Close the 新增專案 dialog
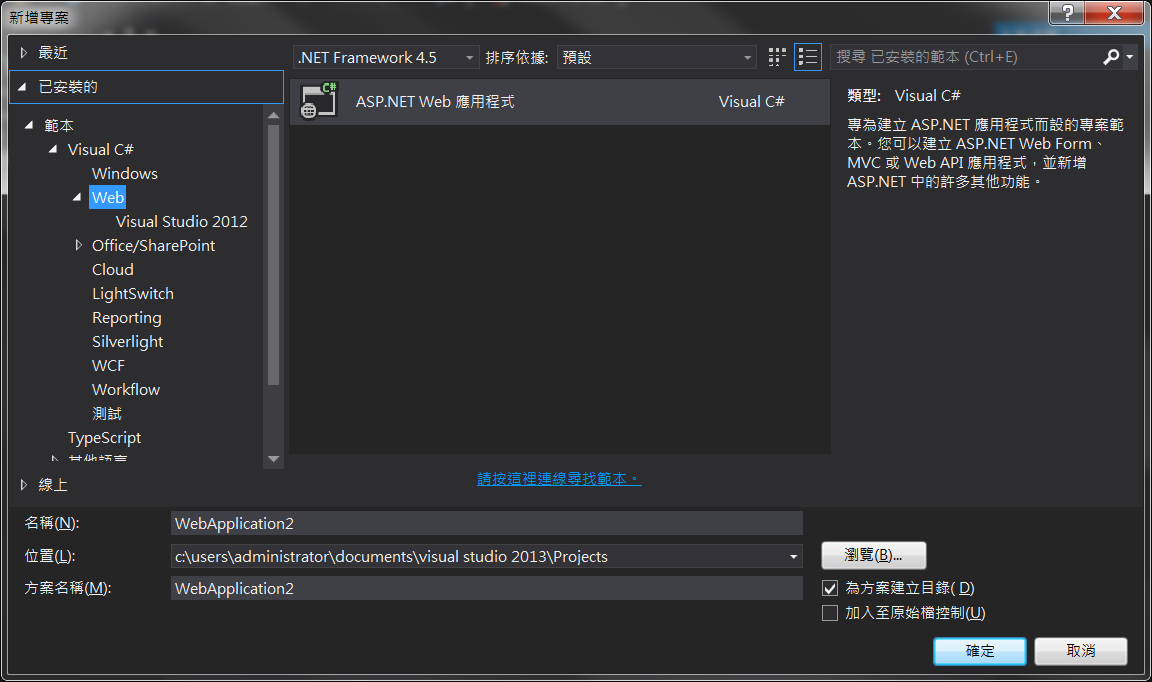 click(1114, 12)
